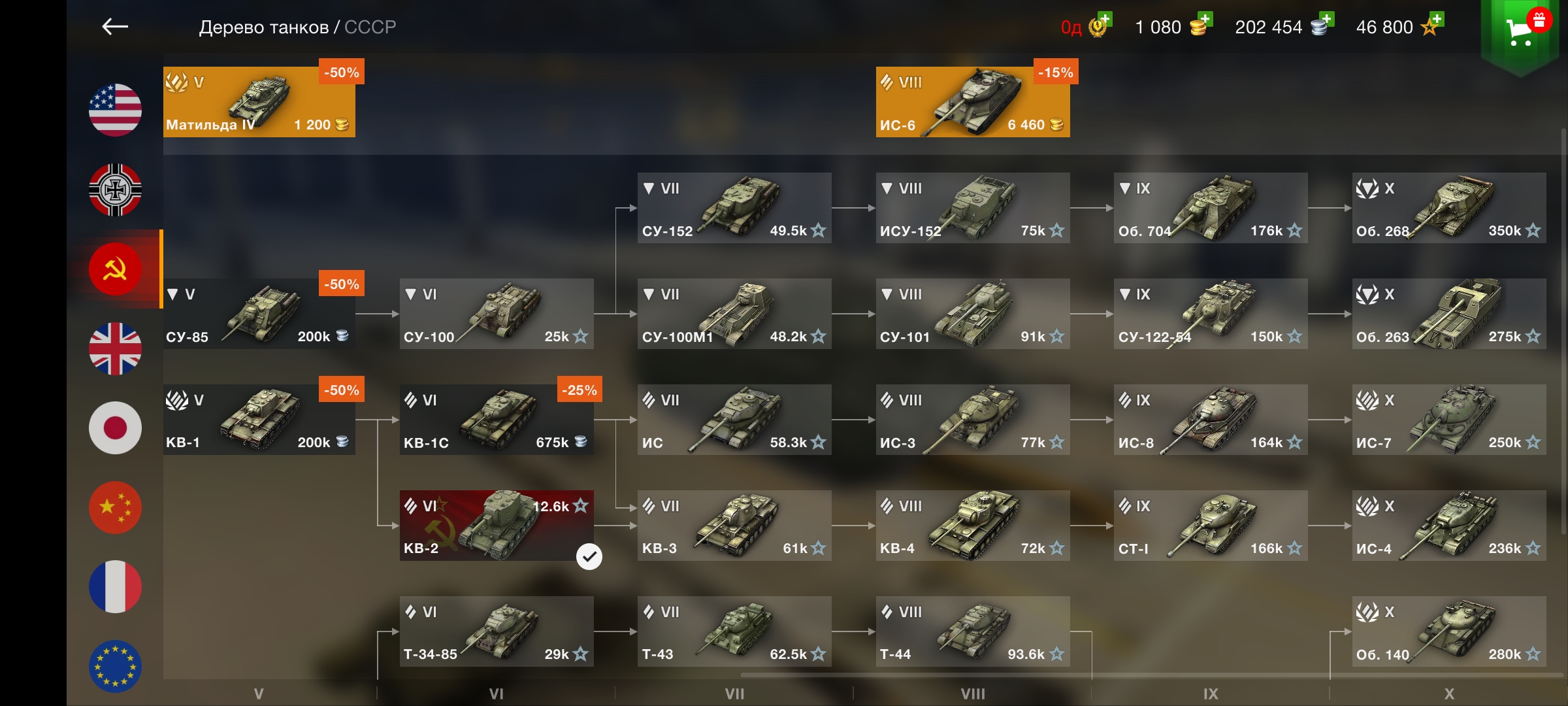This screenshot has height=706, width=1568.
Task: Choose the Japan flag nation icon
Action: (115, 428)
